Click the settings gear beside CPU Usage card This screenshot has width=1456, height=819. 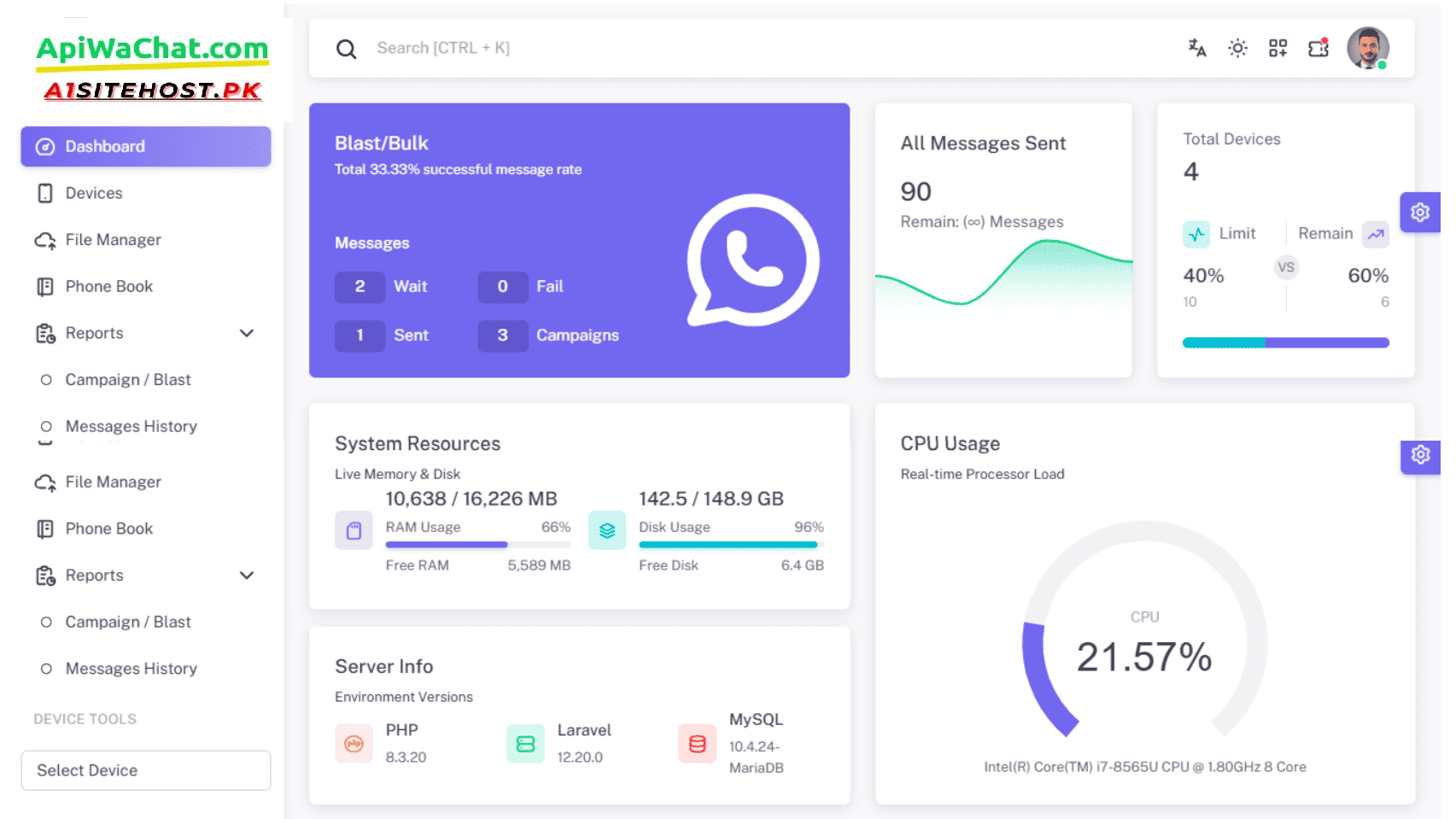coord(1420,455)
